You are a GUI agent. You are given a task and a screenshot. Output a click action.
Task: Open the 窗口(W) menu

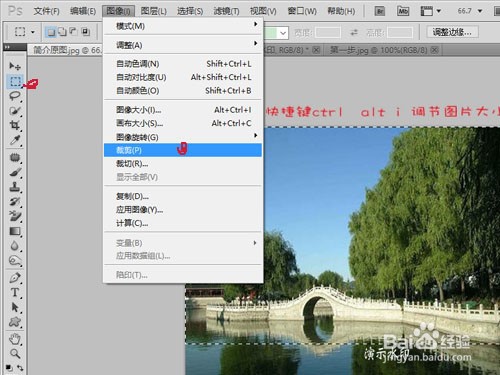pyautogui.click(x=302, y=11)
